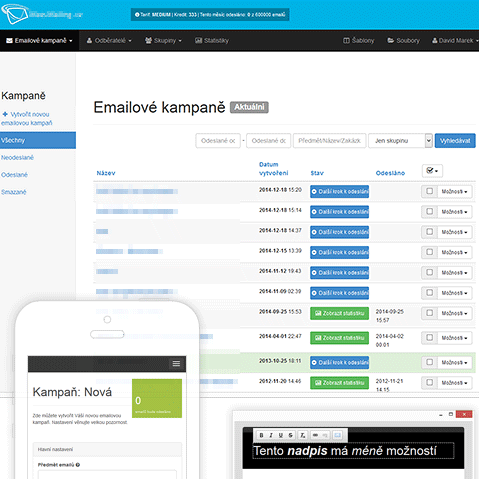
Task: Open the select-all checkbox dropdown in header
Action: click(x=432, y=171)
